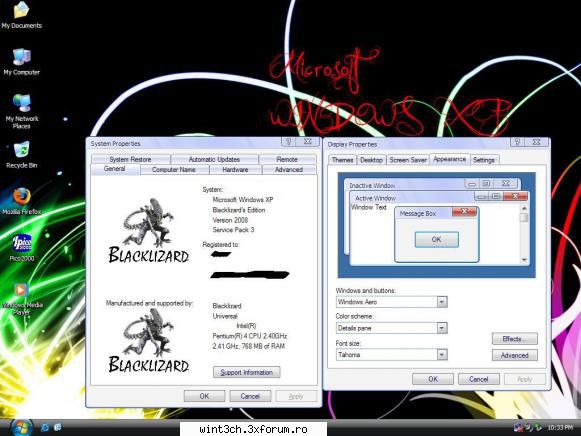Screen dimensions: 581x436
Task: Click the 'Microsoft Windows XP' text
Action: point(243,199)
